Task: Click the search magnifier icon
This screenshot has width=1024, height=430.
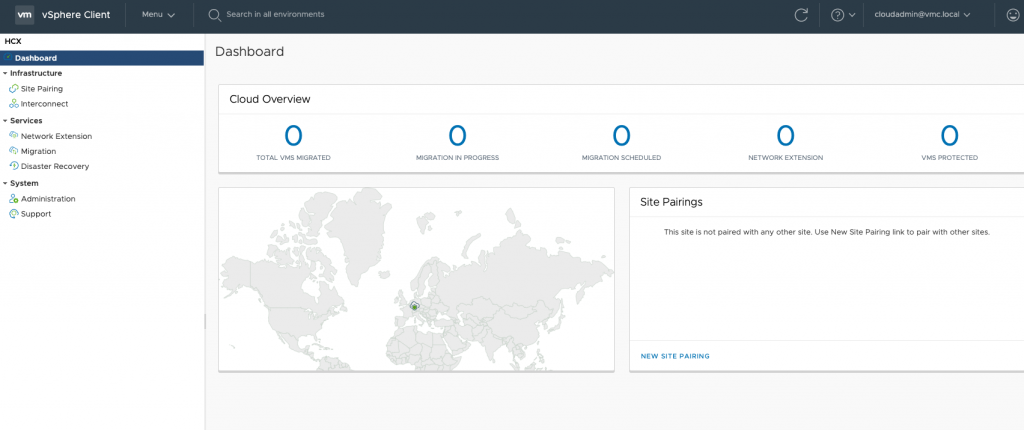Action: coord(214,15)
